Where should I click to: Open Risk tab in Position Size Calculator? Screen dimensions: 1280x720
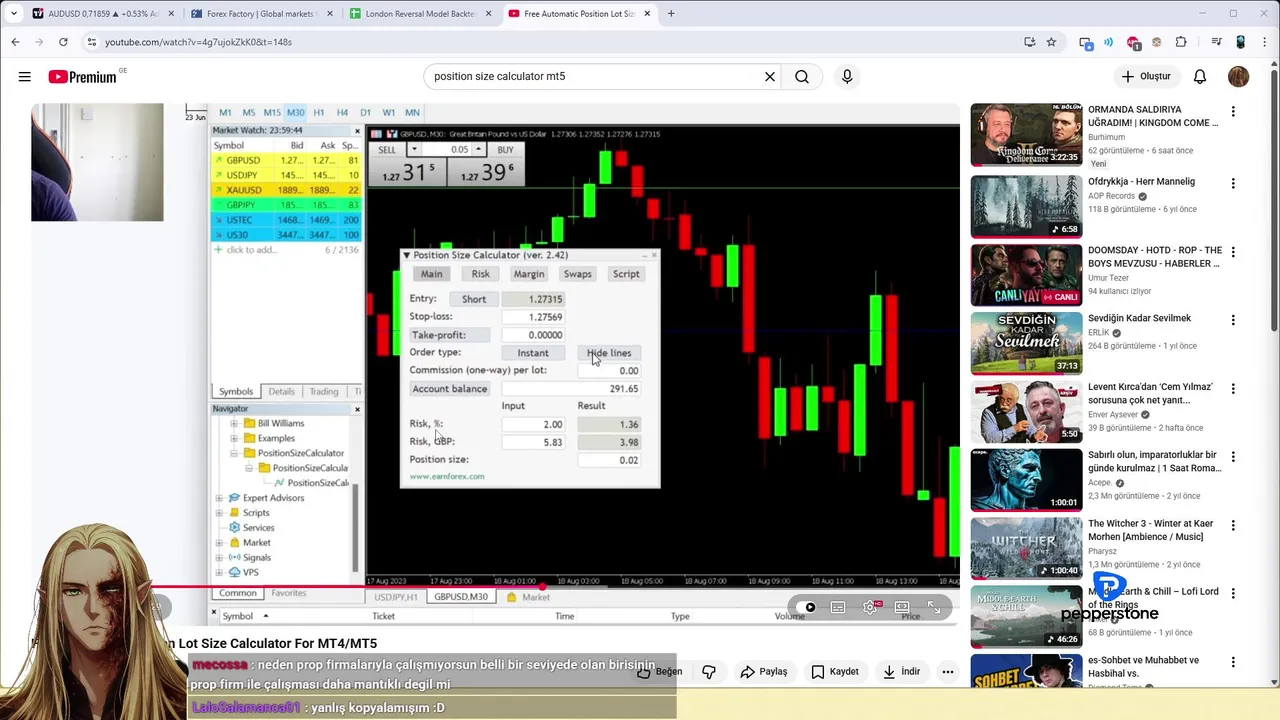coord(481,274)
